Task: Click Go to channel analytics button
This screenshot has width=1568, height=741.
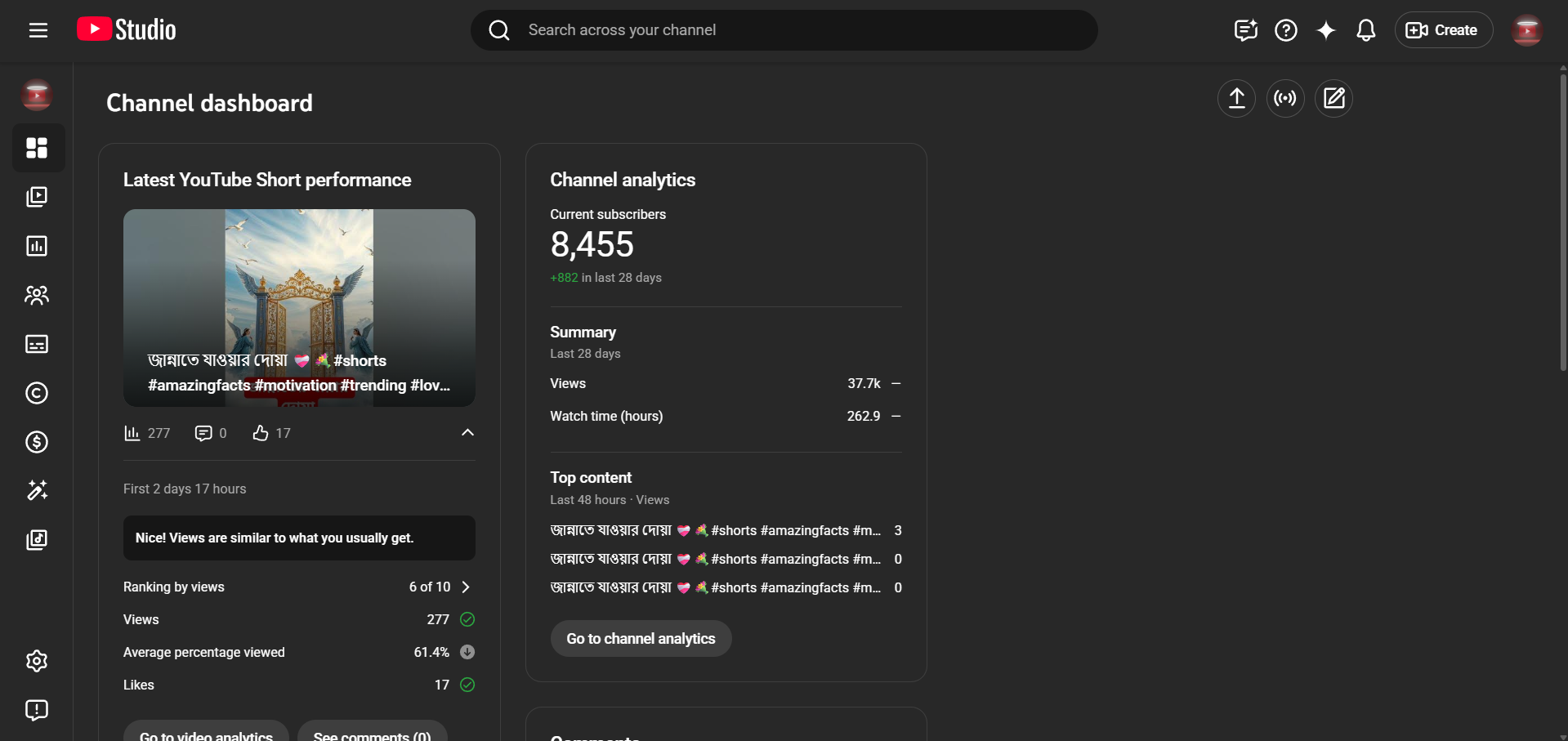Action: (641, 639)
